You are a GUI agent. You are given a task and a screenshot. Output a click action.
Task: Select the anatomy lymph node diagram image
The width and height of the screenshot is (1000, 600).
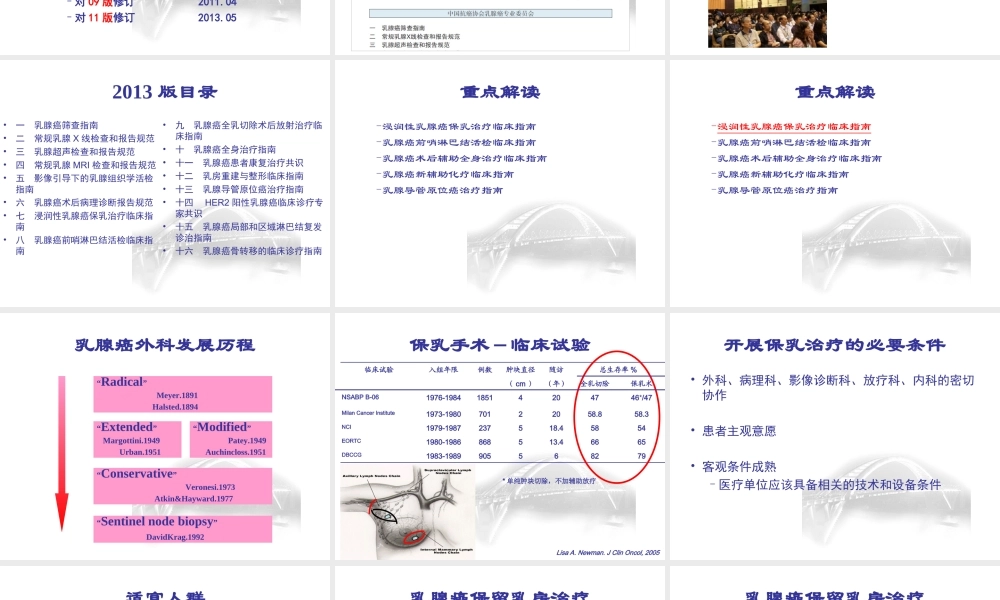[407, 515]
